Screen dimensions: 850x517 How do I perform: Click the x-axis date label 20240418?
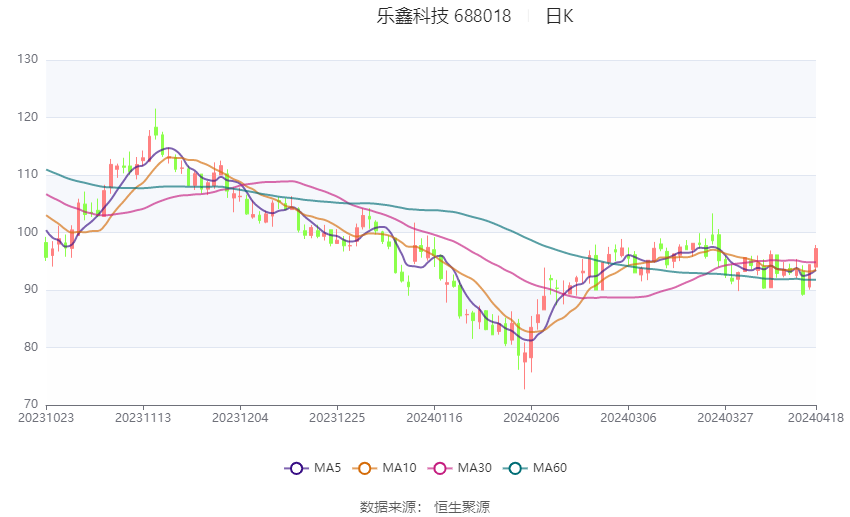point(816,418)
